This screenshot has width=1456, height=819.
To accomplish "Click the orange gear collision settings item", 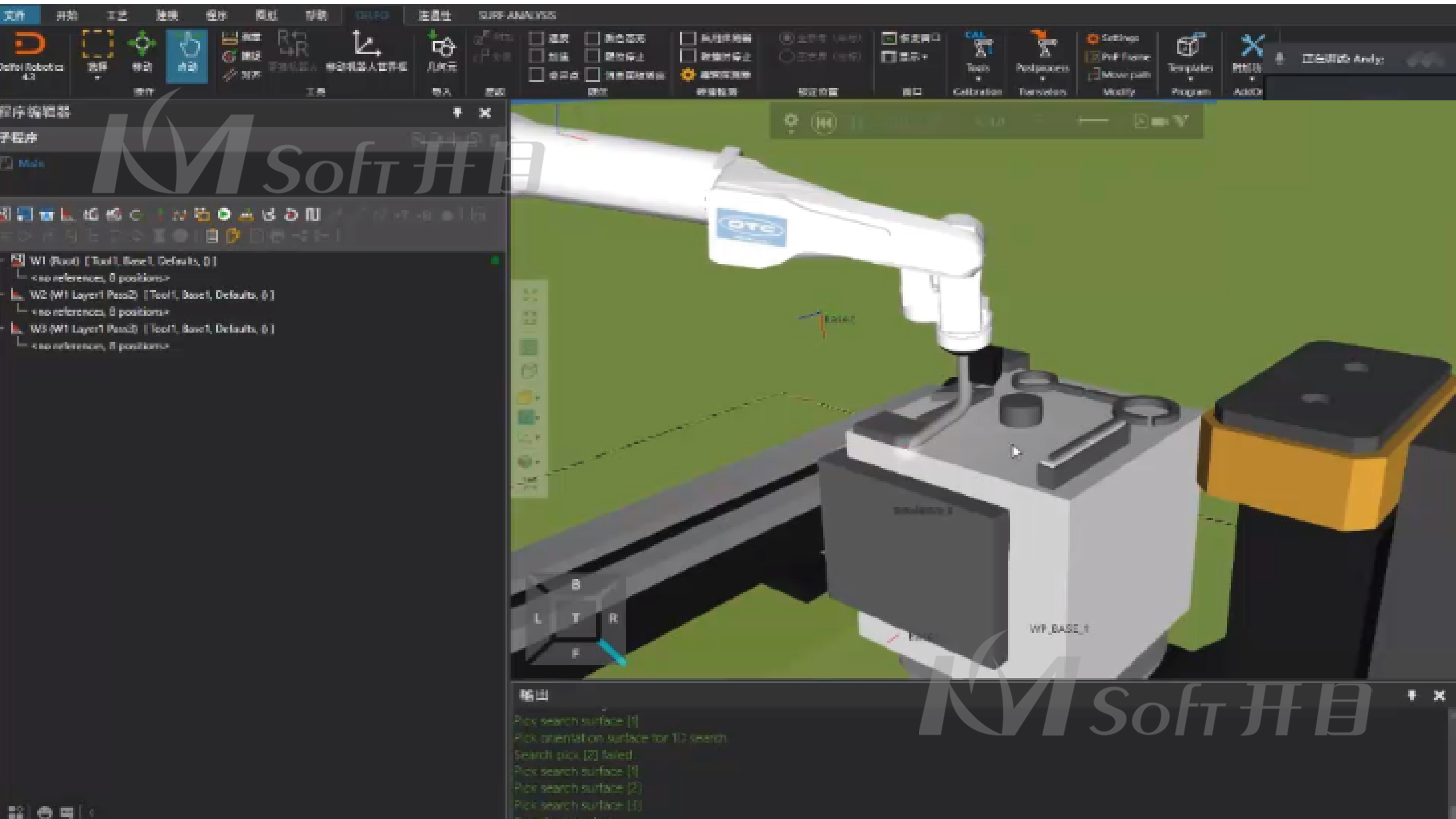I will 715,75.
